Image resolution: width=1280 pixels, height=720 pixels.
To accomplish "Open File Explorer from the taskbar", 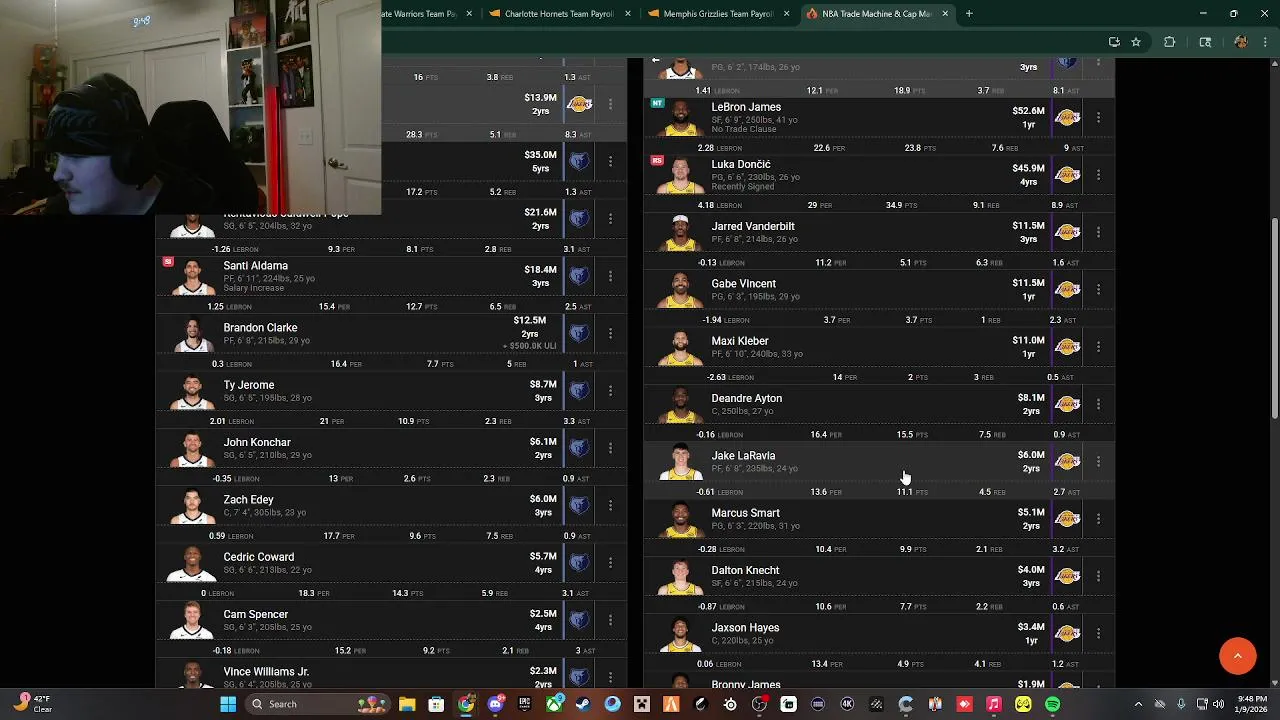I will [407, 704].
